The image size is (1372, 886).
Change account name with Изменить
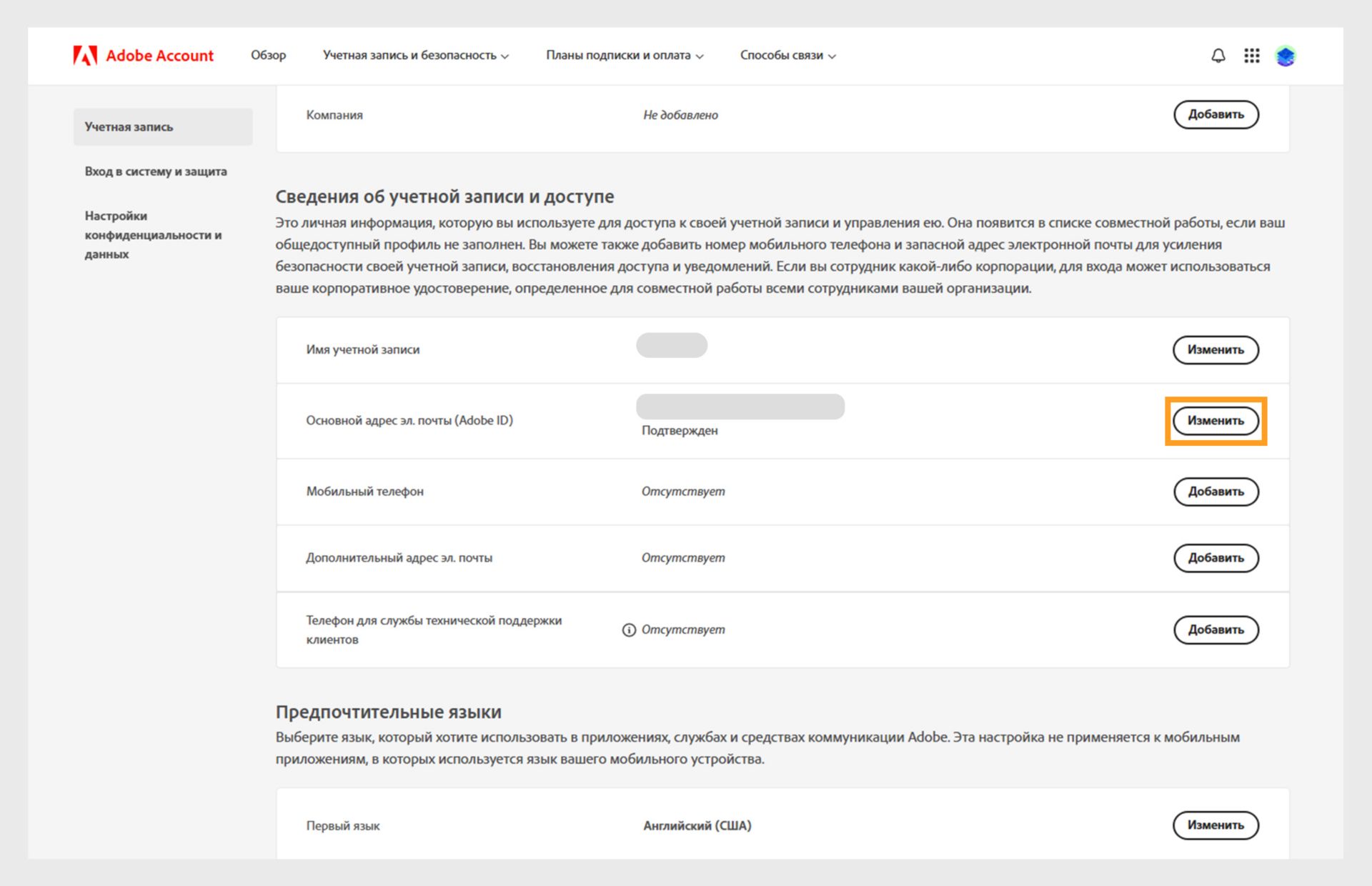coord(1216,350)
